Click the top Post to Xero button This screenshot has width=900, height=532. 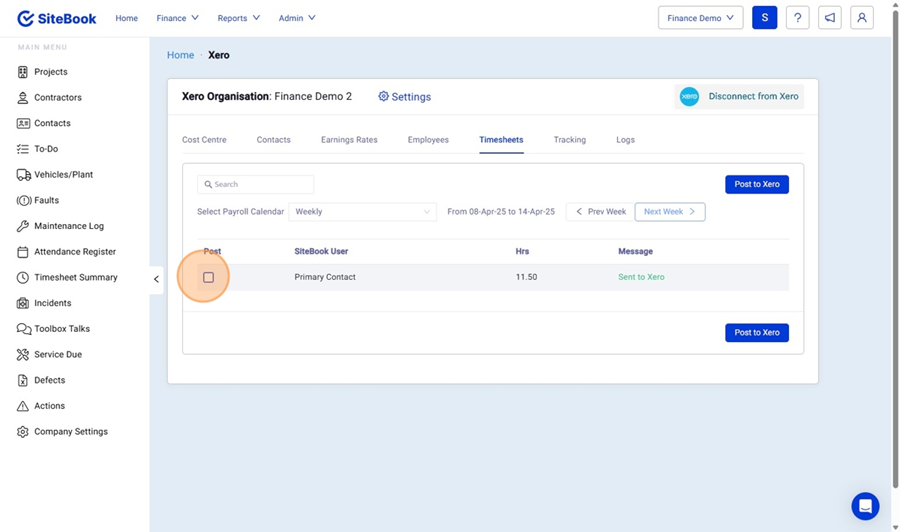[x=756, y=184]
